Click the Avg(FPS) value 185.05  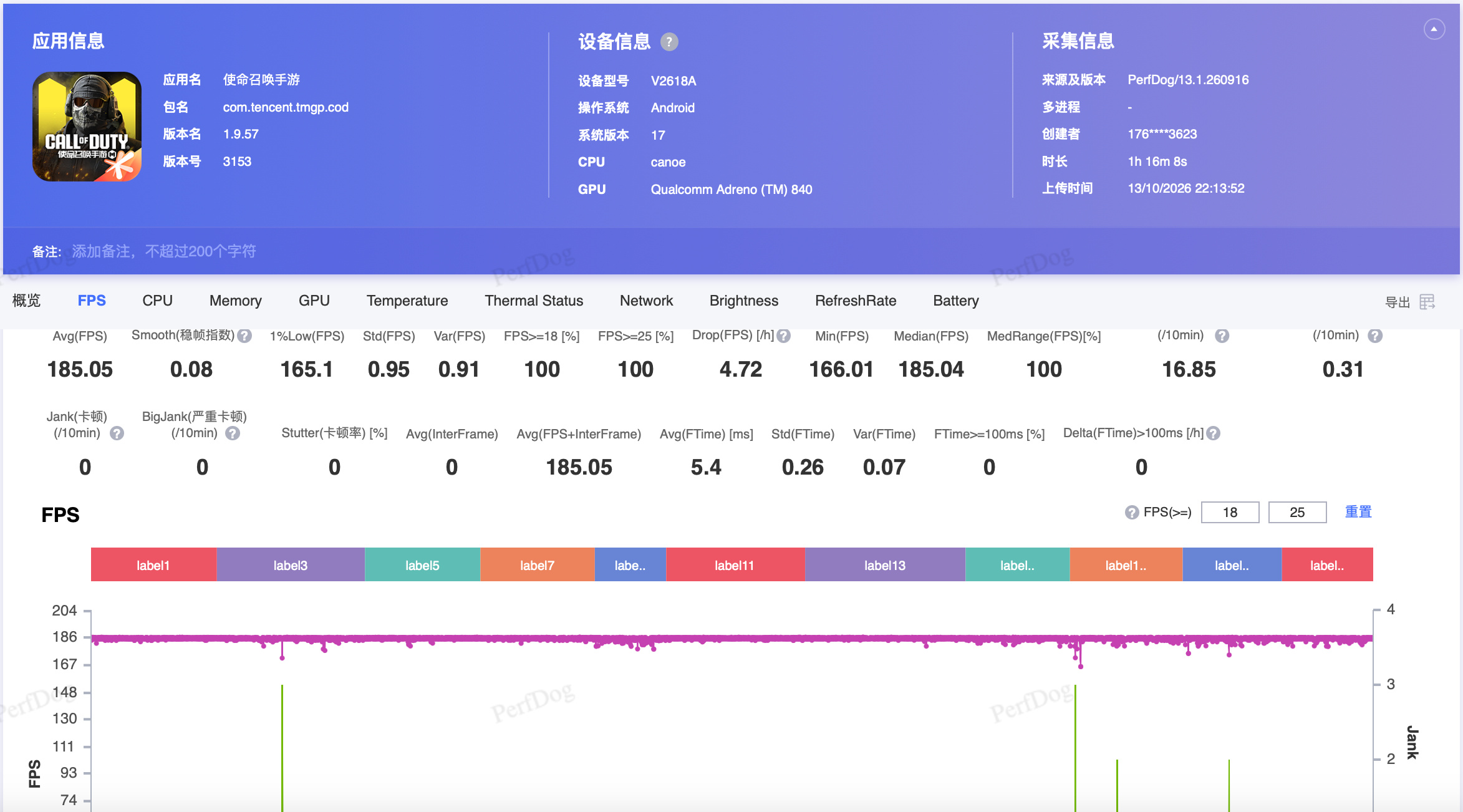pyautogui.click(x=80, y=369)
